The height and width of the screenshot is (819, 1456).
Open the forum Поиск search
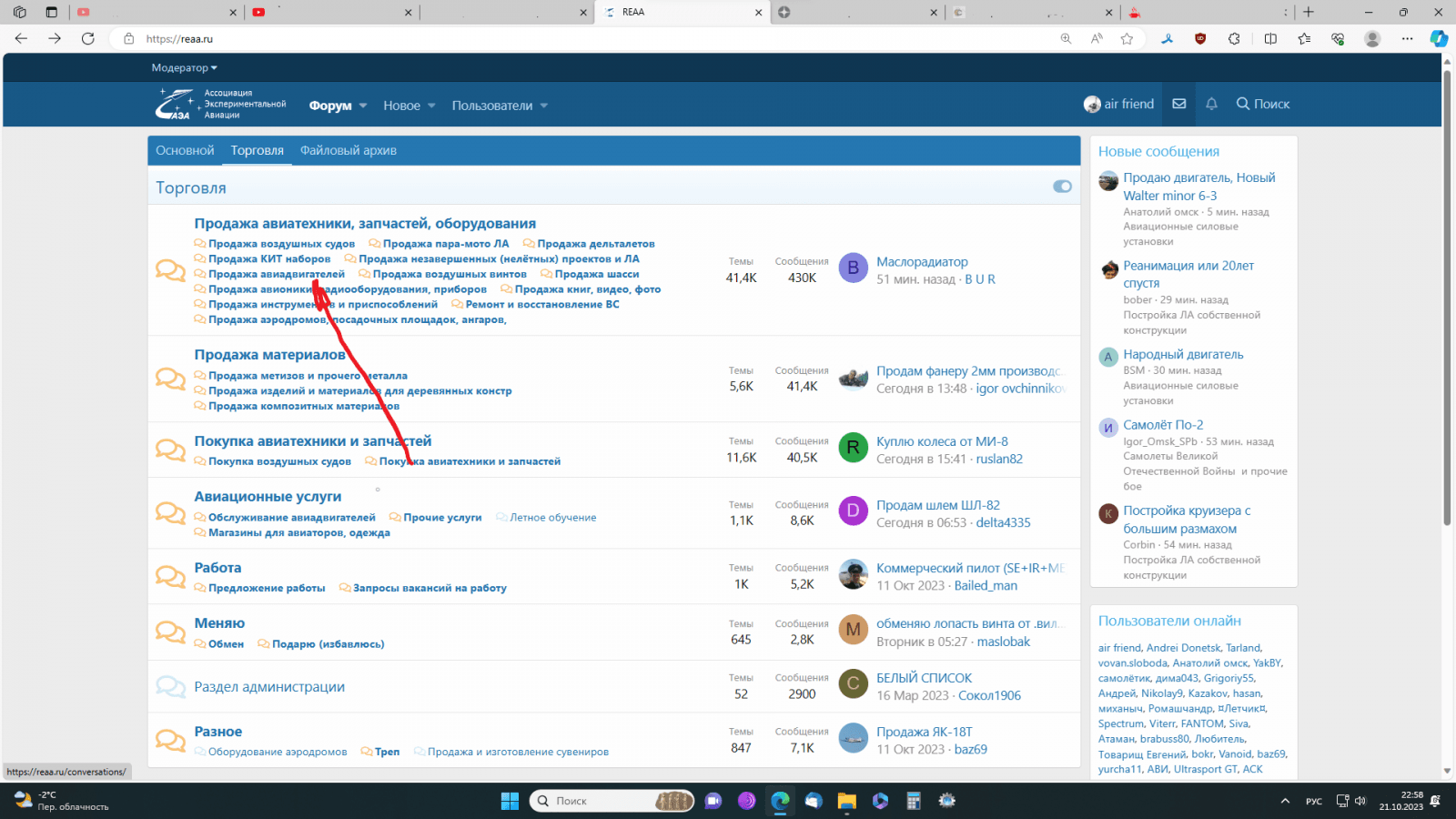coord(1263,104)
